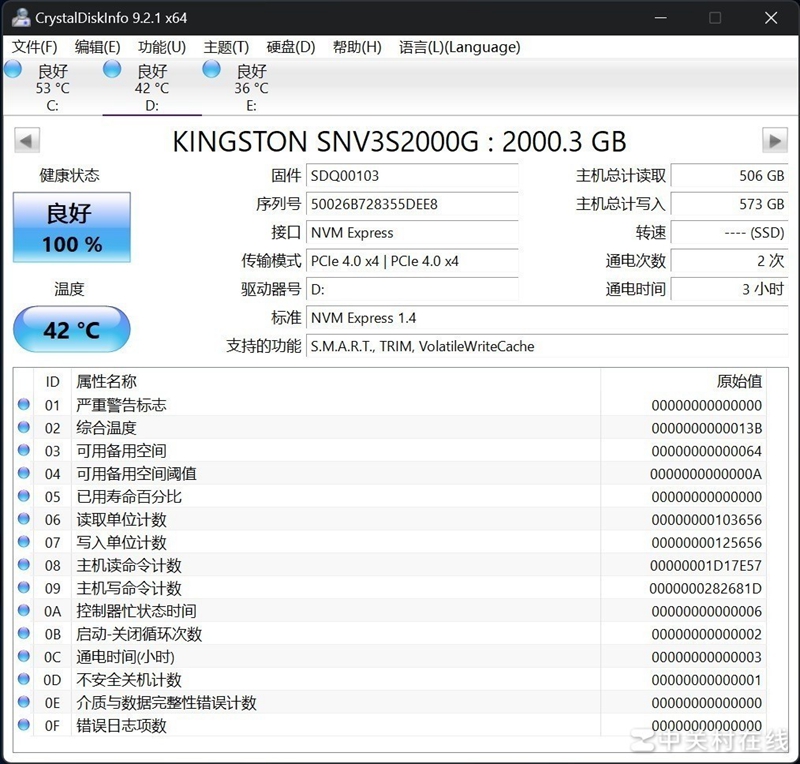
Task: Click the host writes value 573 GB
Action: tap(729, 205)
